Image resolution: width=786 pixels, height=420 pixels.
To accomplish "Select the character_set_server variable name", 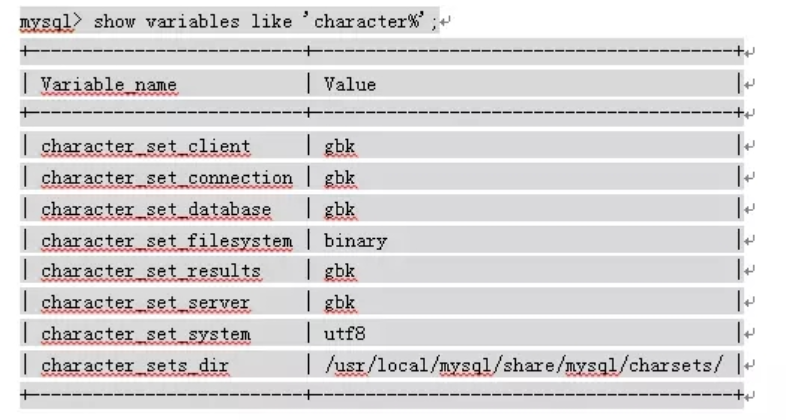I will click(146, 303).
